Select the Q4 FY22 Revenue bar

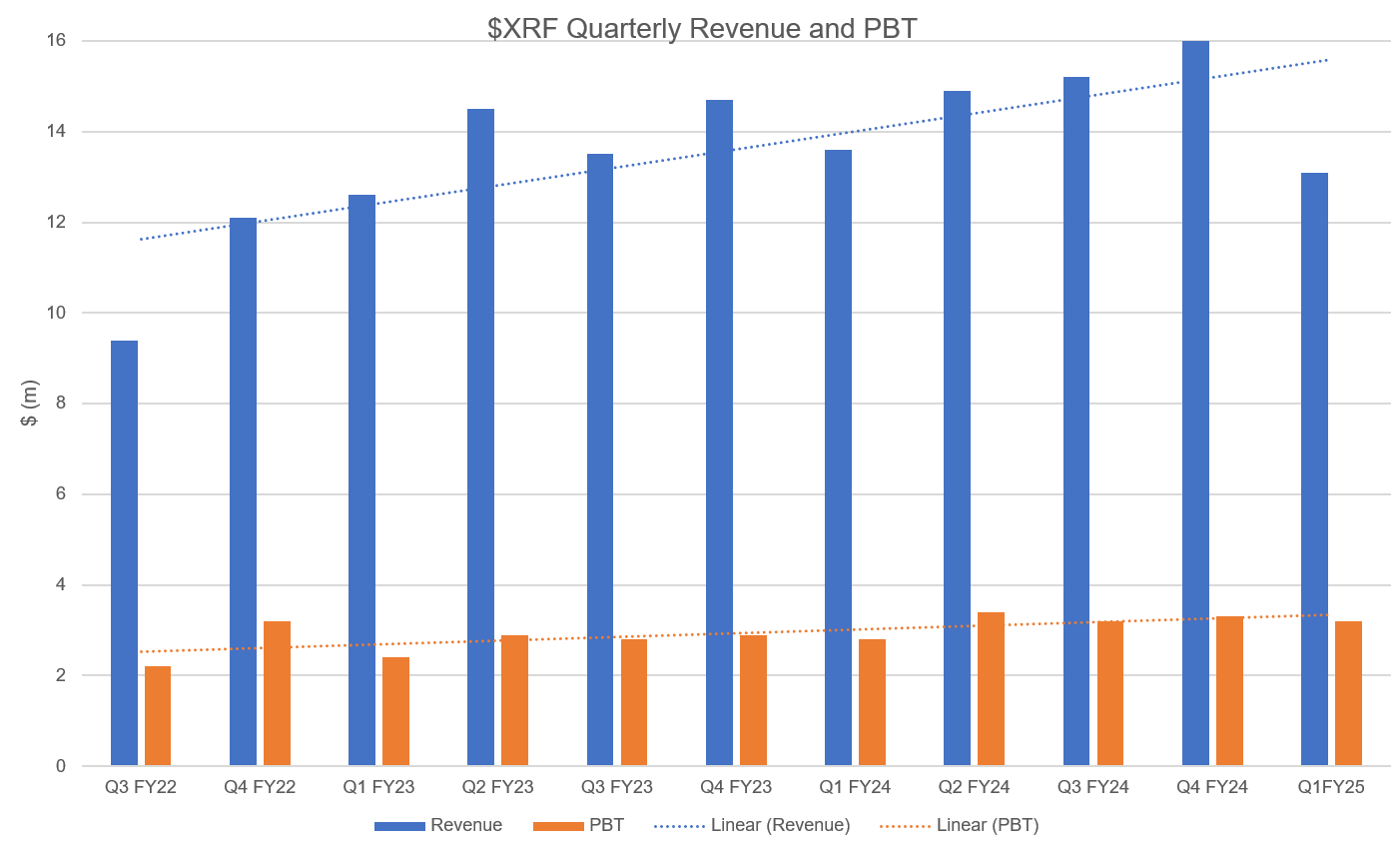pos(243,491)
